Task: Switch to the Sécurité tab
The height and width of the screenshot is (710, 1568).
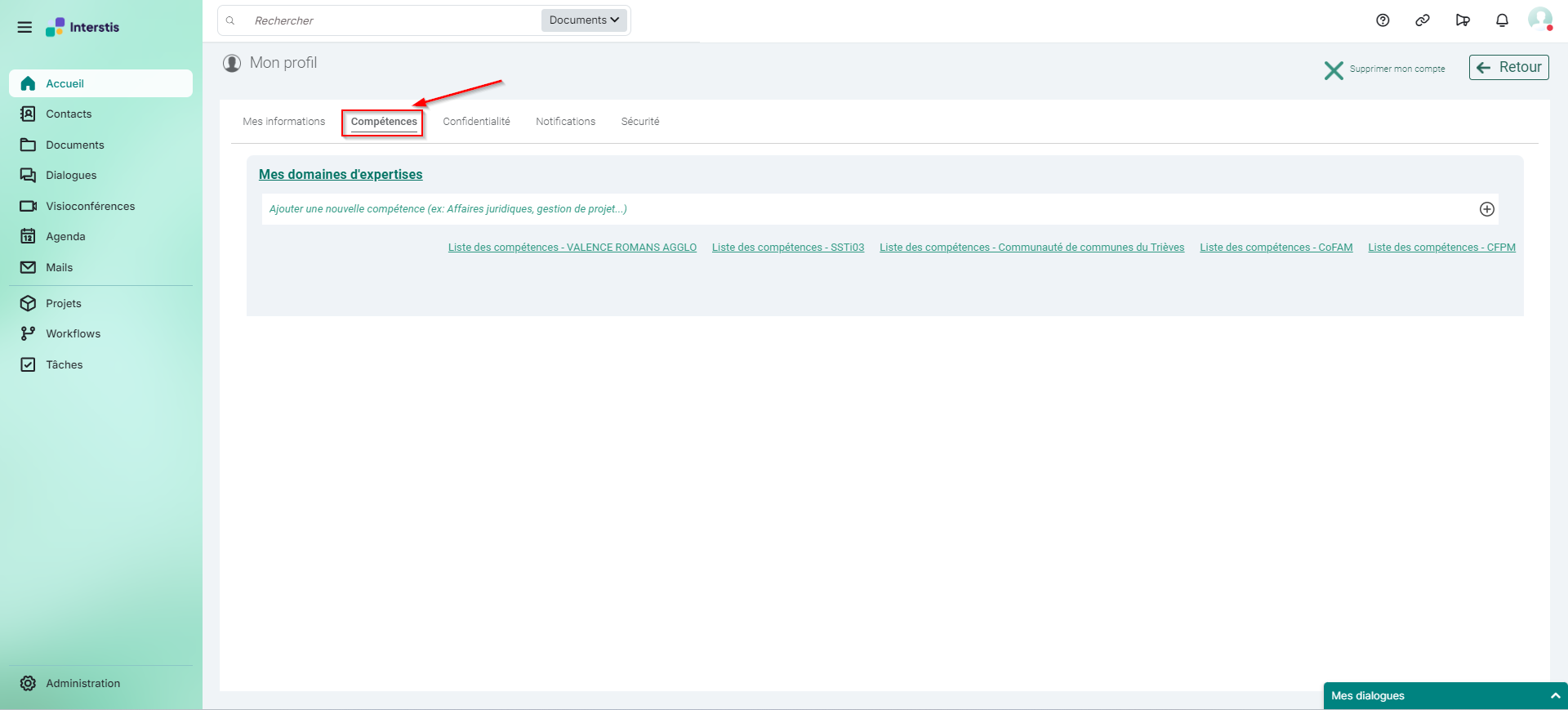Action: (x=640, y=122)
